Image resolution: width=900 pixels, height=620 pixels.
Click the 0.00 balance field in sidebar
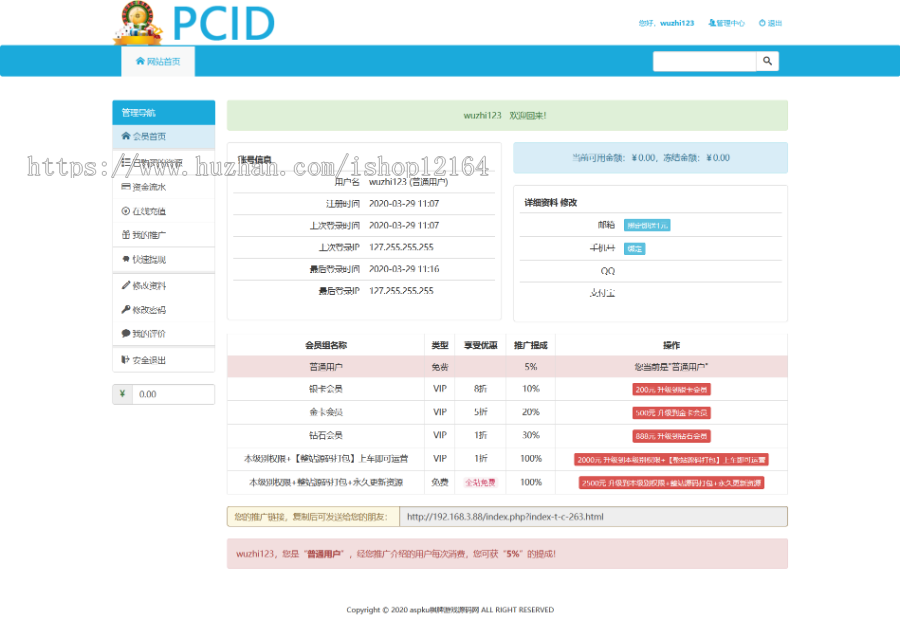[173, 394]
